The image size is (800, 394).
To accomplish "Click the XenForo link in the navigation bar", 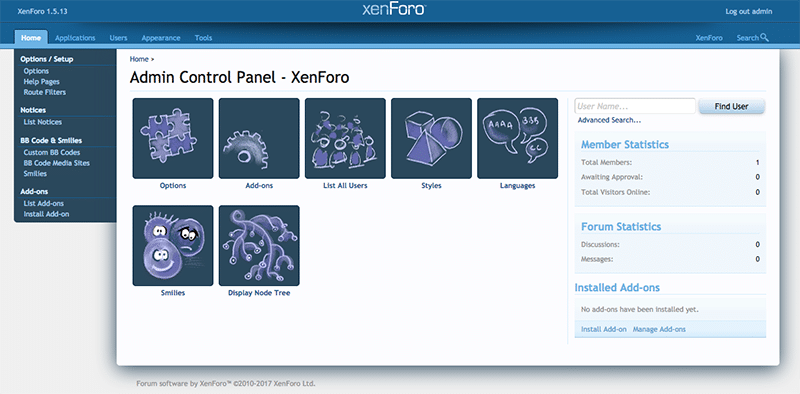I will 709,38.
